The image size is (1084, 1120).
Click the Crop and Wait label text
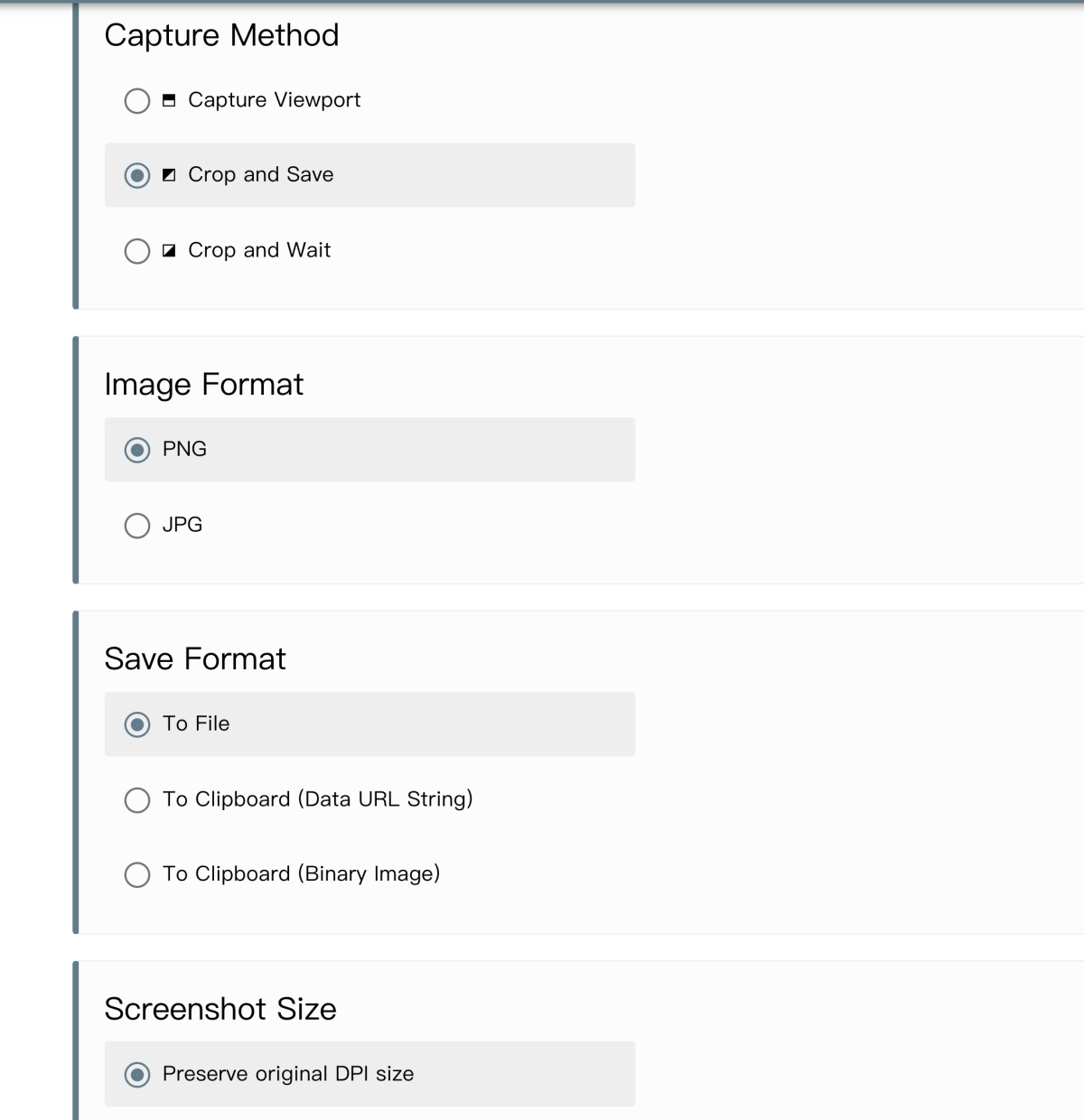coord(259,250)
